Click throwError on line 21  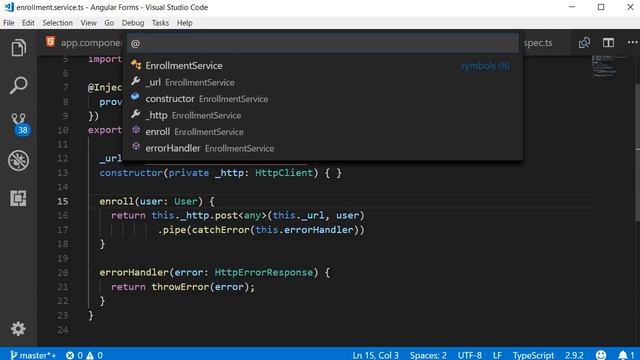coord(180,287)
